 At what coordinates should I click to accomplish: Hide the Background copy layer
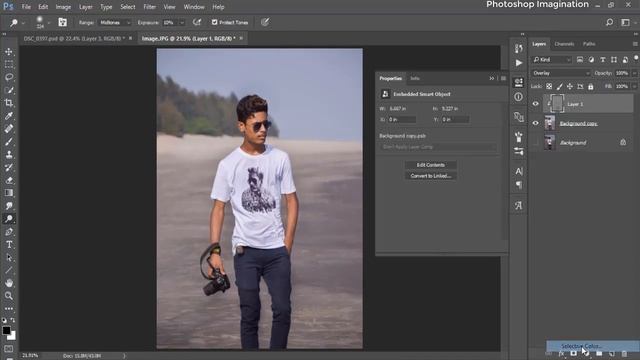click(x=536, y=123)
